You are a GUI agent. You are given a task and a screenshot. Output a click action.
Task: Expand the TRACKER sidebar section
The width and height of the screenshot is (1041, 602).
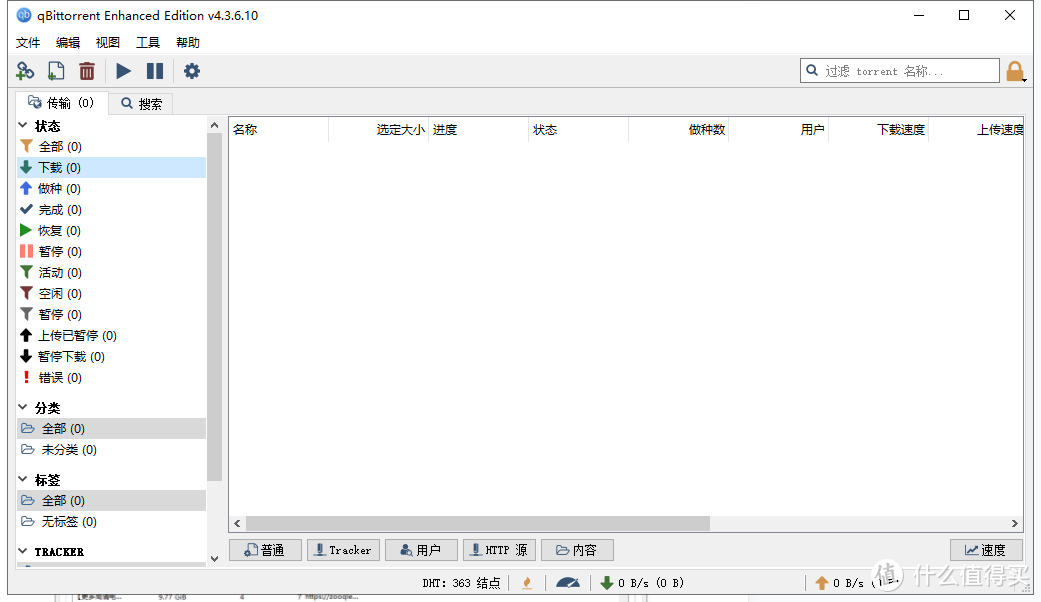pyautogui.click(x=24, y=551)
